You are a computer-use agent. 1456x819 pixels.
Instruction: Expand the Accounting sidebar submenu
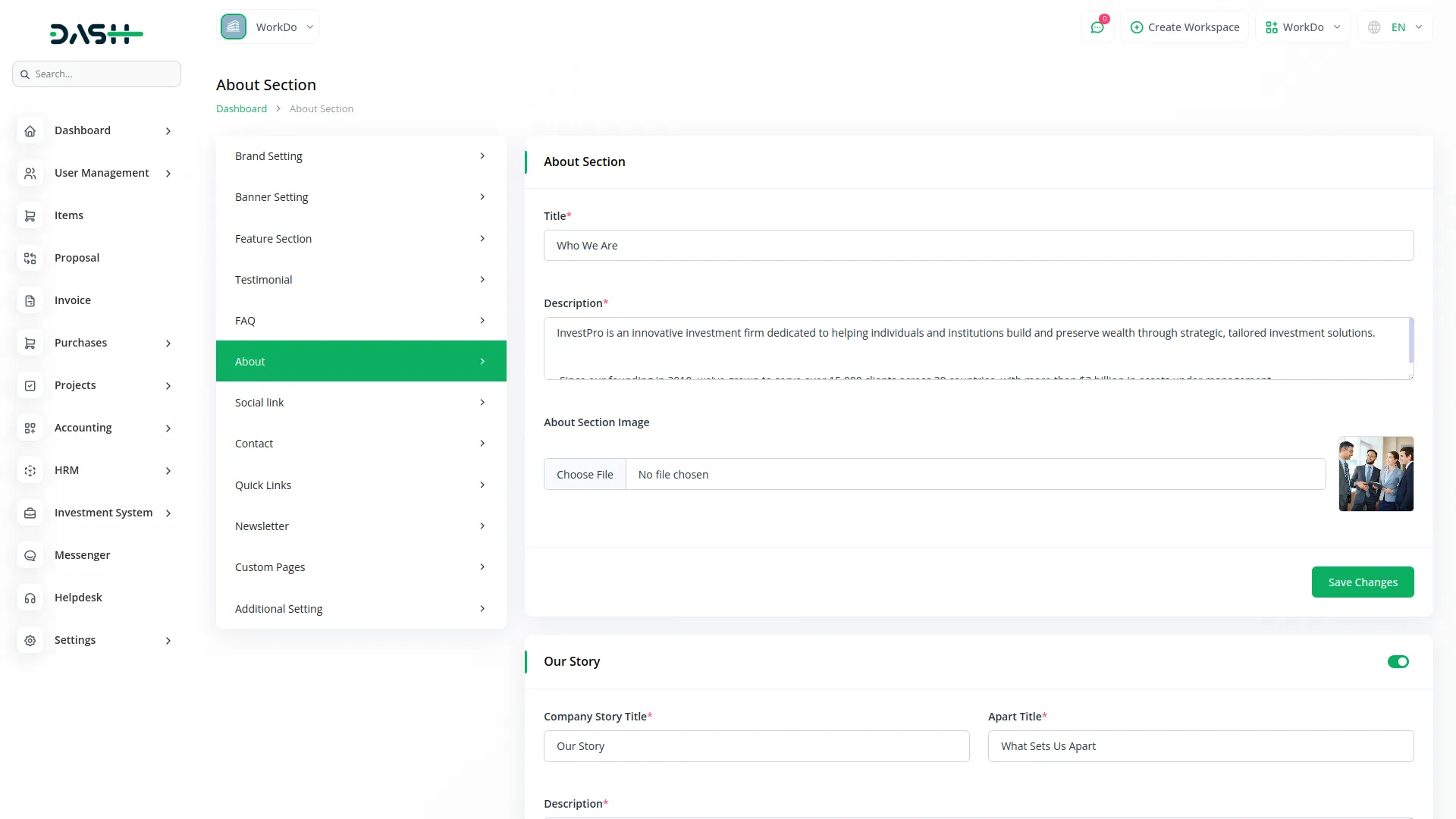(168, 428)
